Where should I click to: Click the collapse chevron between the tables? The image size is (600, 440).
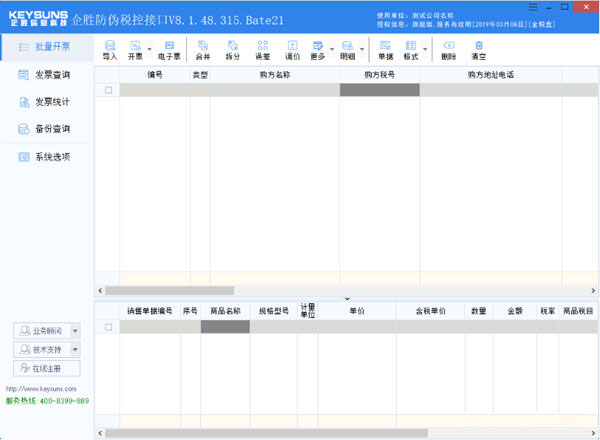tap(347, 298)
